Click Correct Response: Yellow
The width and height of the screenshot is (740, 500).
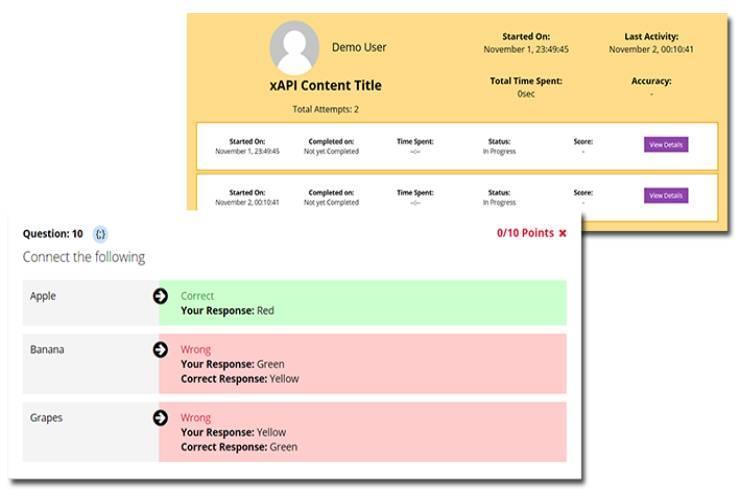240,379
